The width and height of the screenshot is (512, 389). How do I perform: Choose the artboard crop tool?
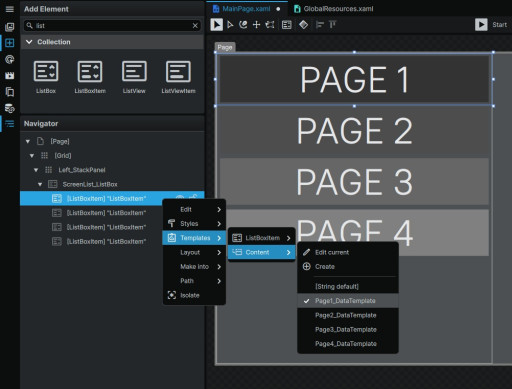(x=270, y=25)
